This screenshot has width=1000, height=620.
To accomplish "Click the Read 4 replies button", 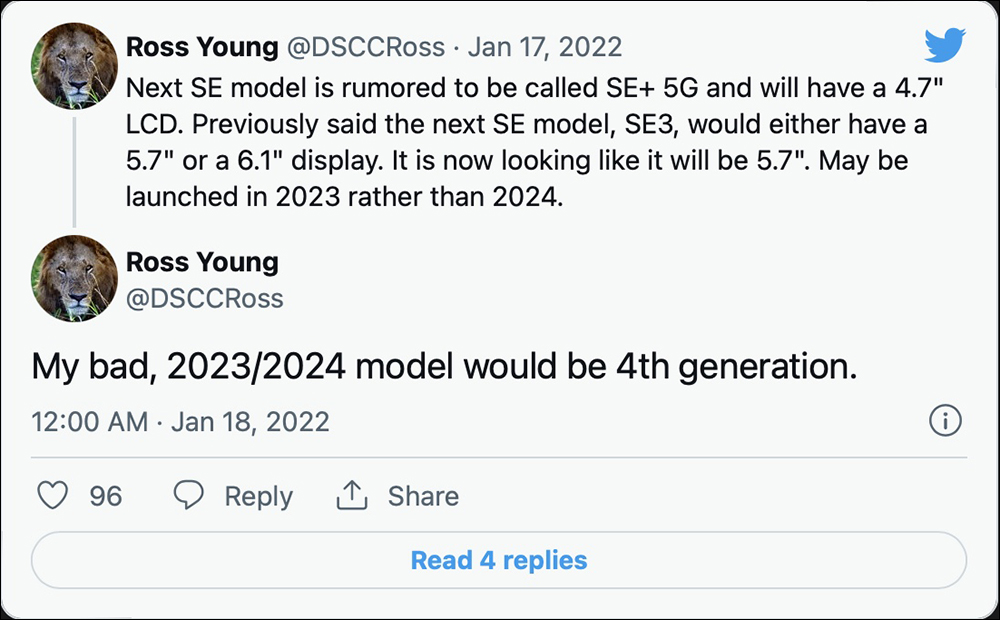I will click(x=499, y=560).
